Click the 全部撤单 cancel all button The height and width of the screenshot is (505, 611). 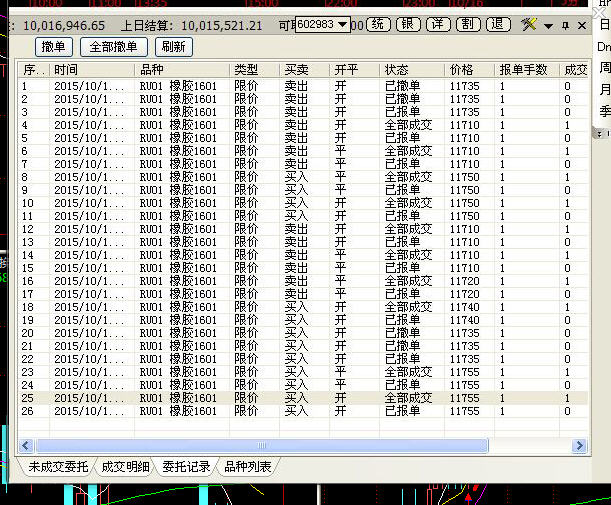click(113, 46)
